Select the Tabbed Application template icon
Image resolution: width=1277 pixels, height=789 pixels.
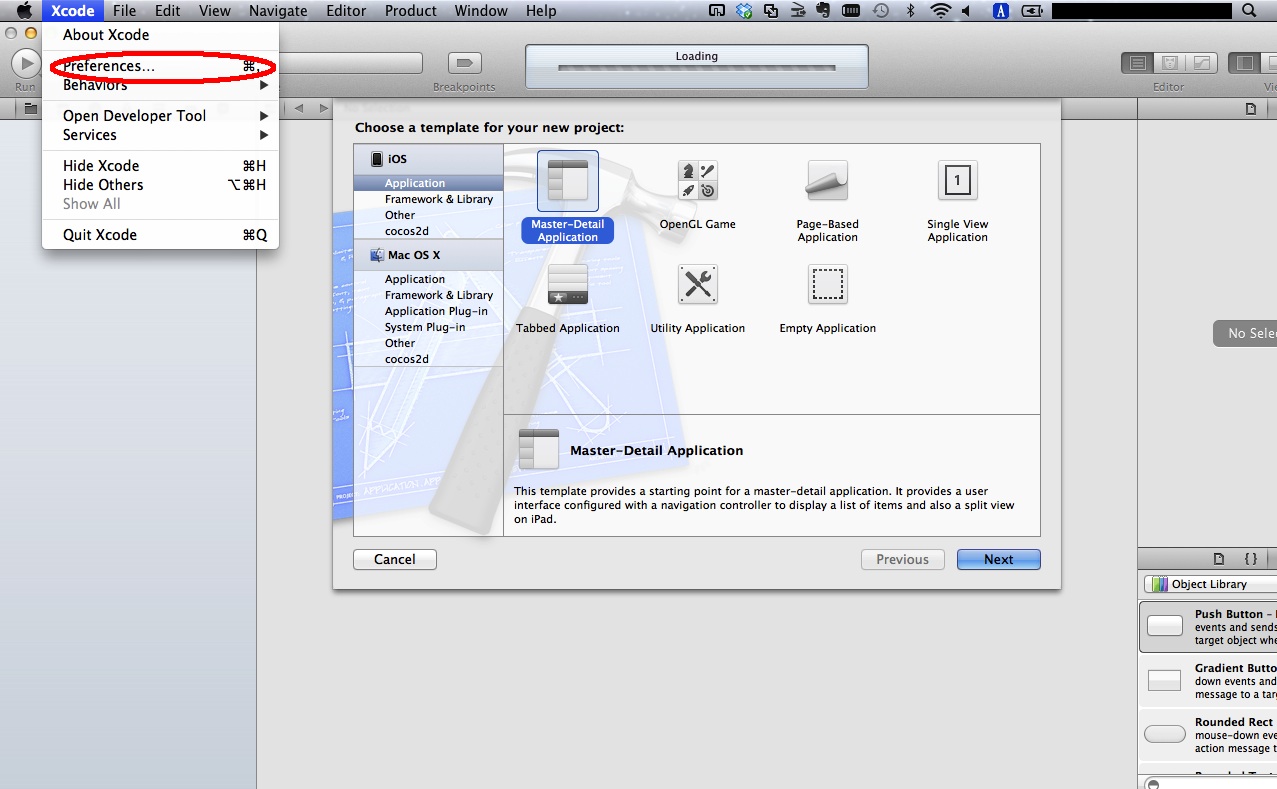coord(567,285)
